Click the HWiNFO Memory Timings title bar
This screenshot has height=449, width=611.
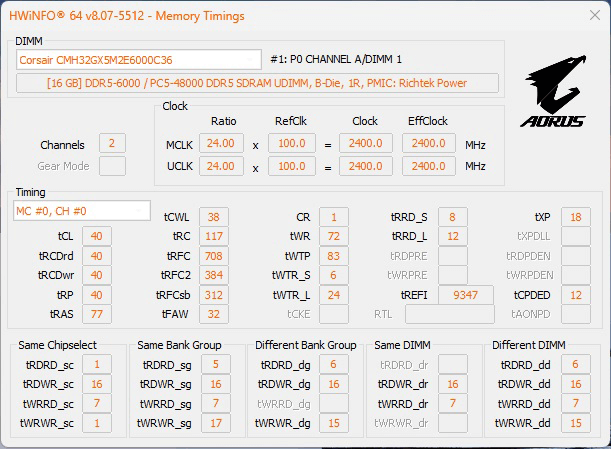tap(300, 16)
